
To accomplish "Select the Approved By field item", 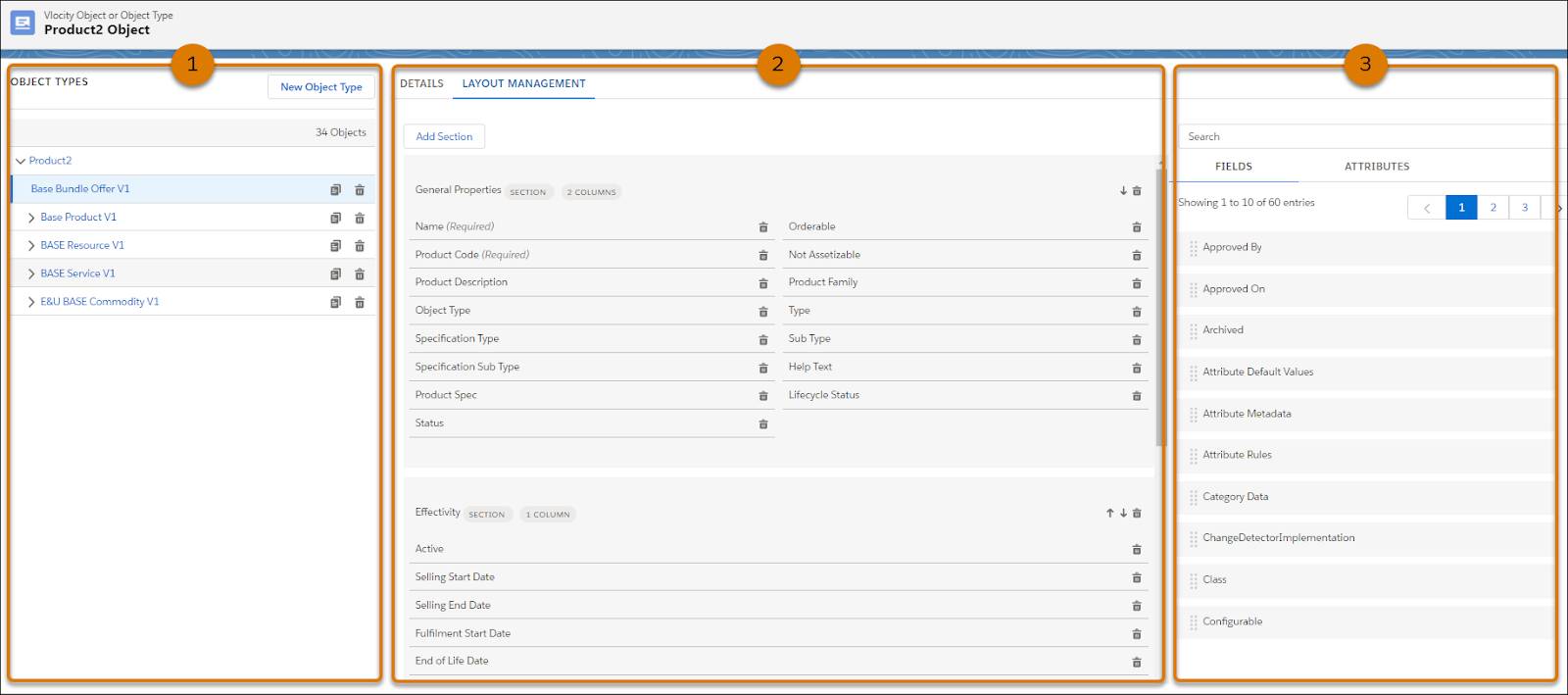I will click(x=1366, y=248).
